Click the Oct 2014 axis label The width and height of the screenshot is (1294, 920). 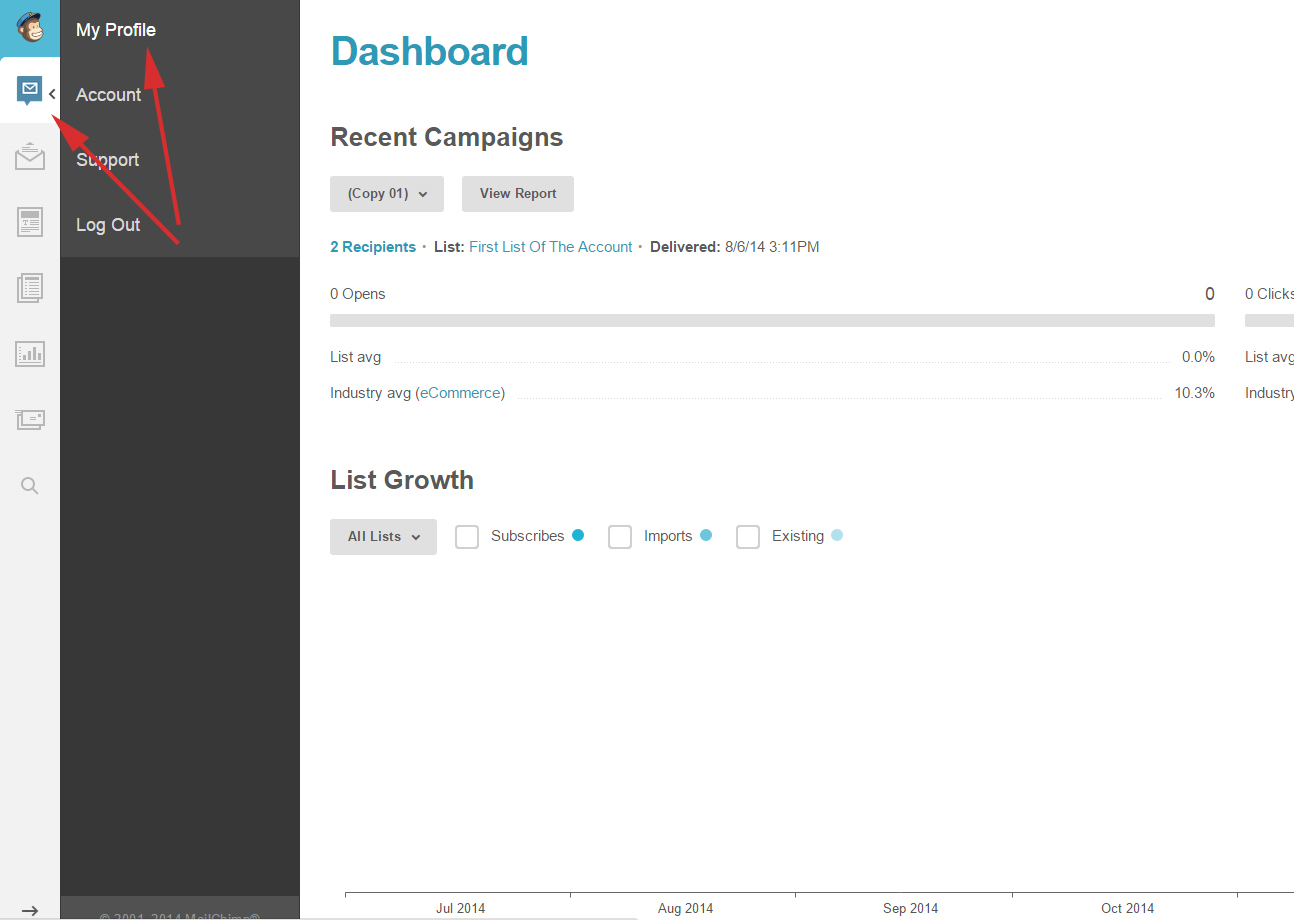pos(1127,908)
